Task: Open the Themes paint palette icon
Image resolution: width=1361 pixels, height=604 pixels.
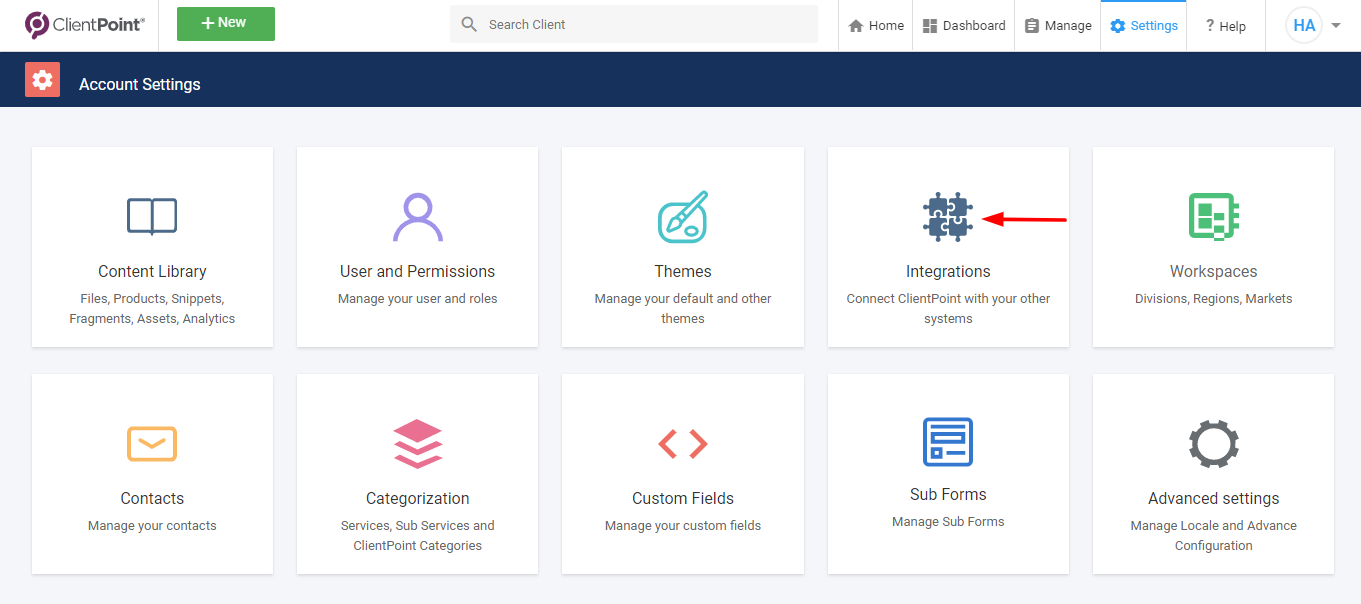Action: (683, 216)
